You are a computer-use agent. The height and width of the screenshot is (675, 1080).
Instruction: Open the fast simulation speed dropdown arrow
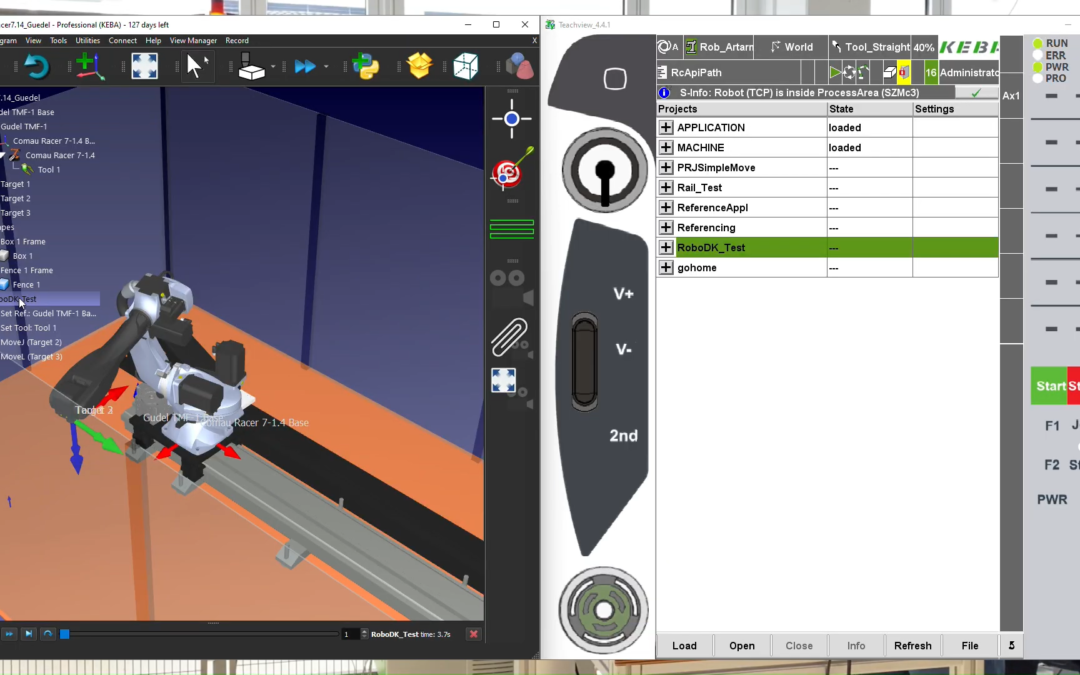pos(326,67)
